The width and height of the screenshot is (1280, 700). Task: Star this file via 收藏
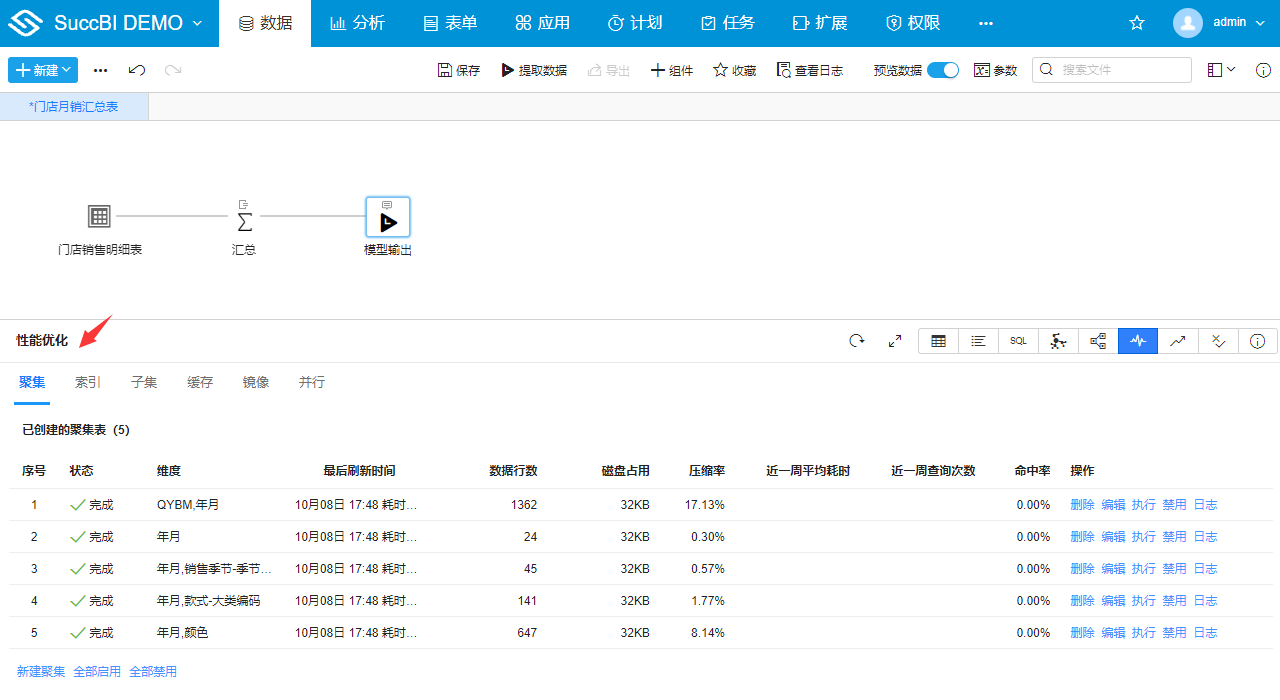733,70
